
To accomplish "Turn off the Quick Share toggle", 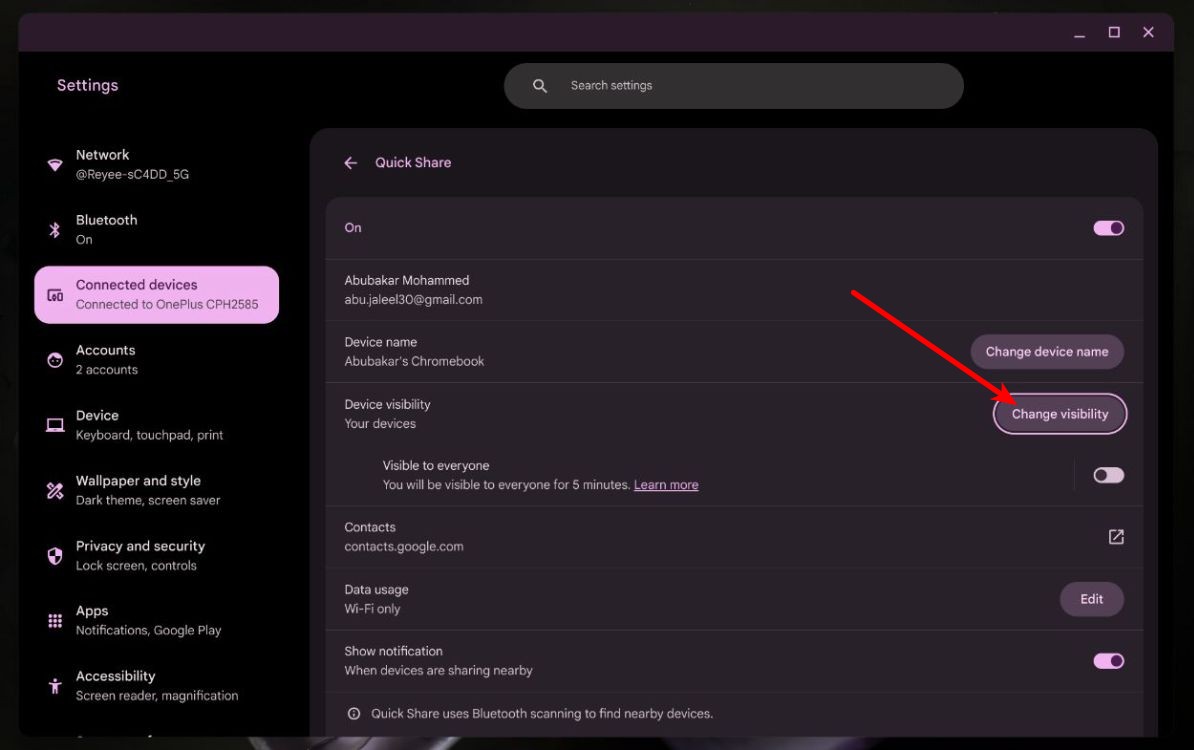I will pos(1108,227).
